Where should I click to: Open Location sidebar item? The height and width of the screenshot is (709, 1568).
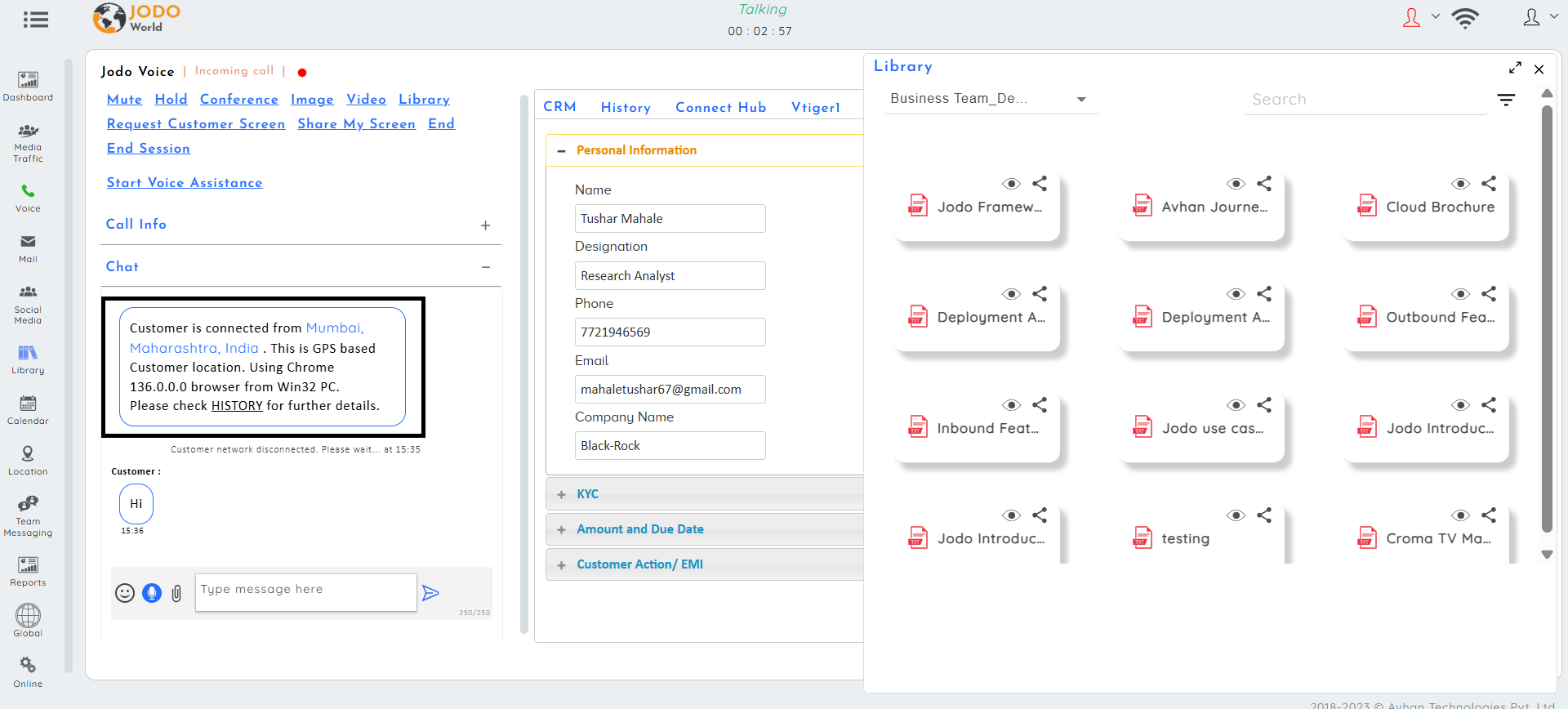click(x=28, y=461)
